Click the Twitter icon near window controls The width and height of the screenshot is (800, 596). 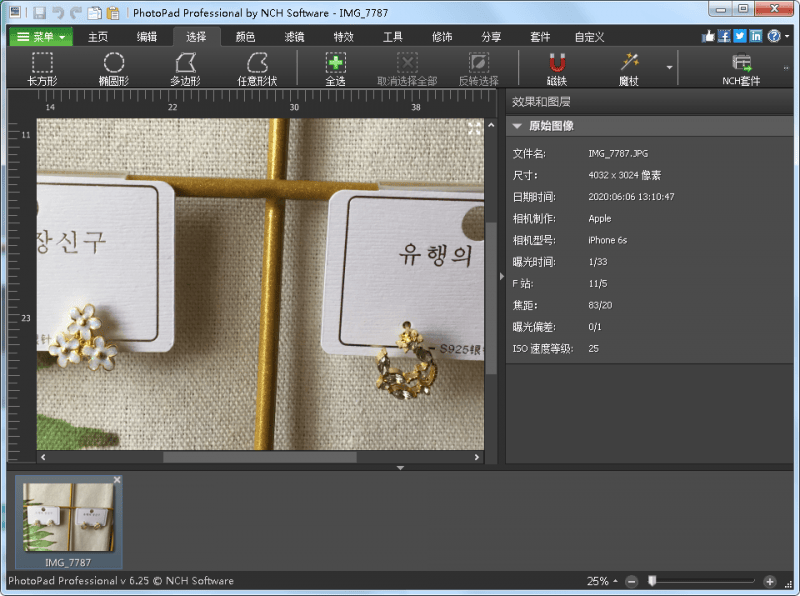click(739, 34)
